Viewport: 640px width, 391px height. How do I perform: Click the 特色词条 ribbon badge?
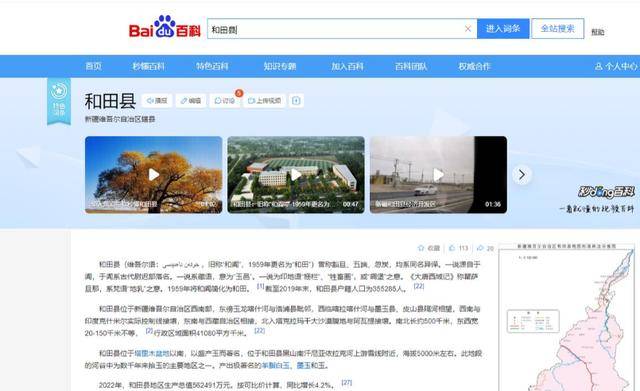tap(59, 101)
